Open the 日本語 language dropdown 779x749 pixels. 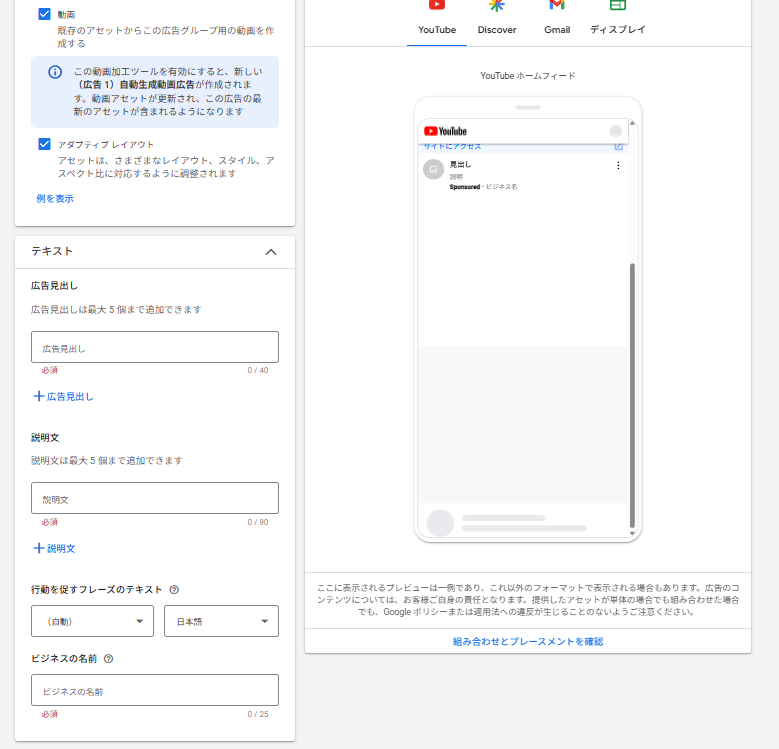click(x=221, y=621)
